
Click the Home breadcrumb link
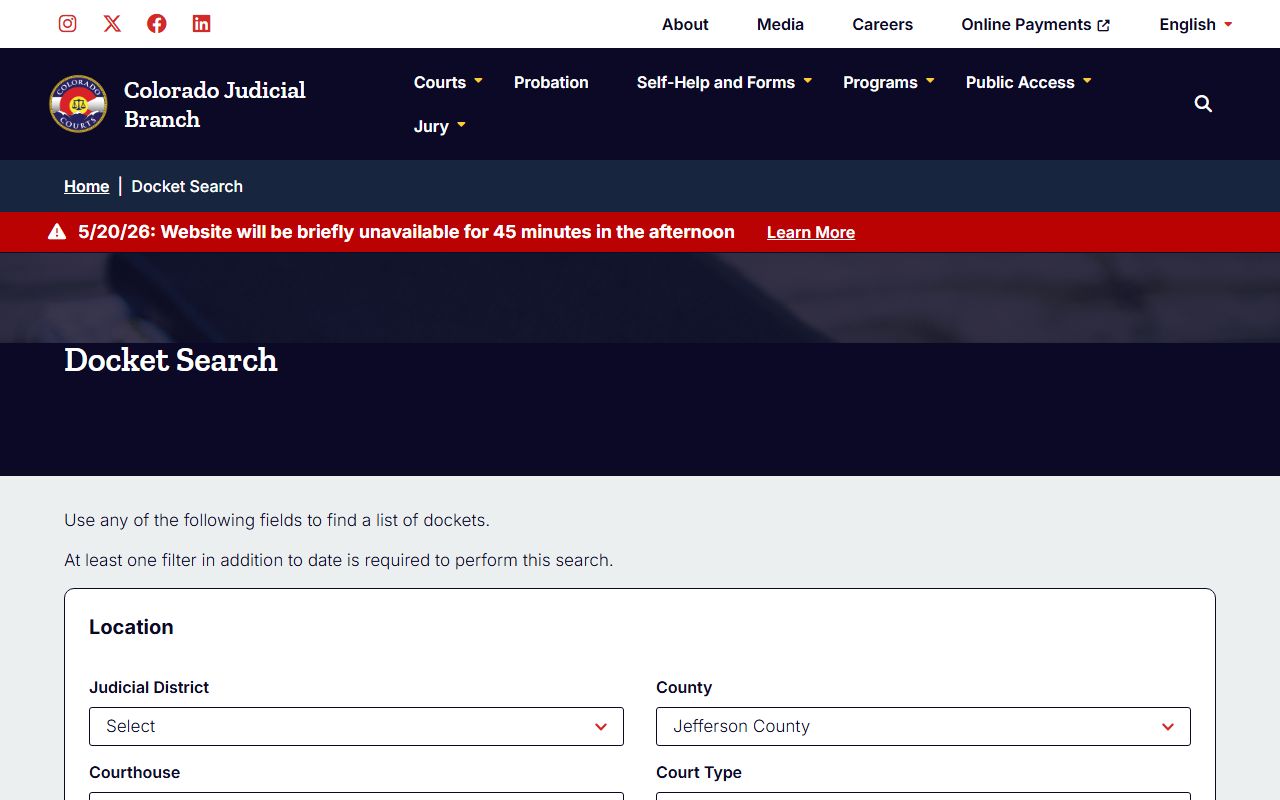point(86,186)
